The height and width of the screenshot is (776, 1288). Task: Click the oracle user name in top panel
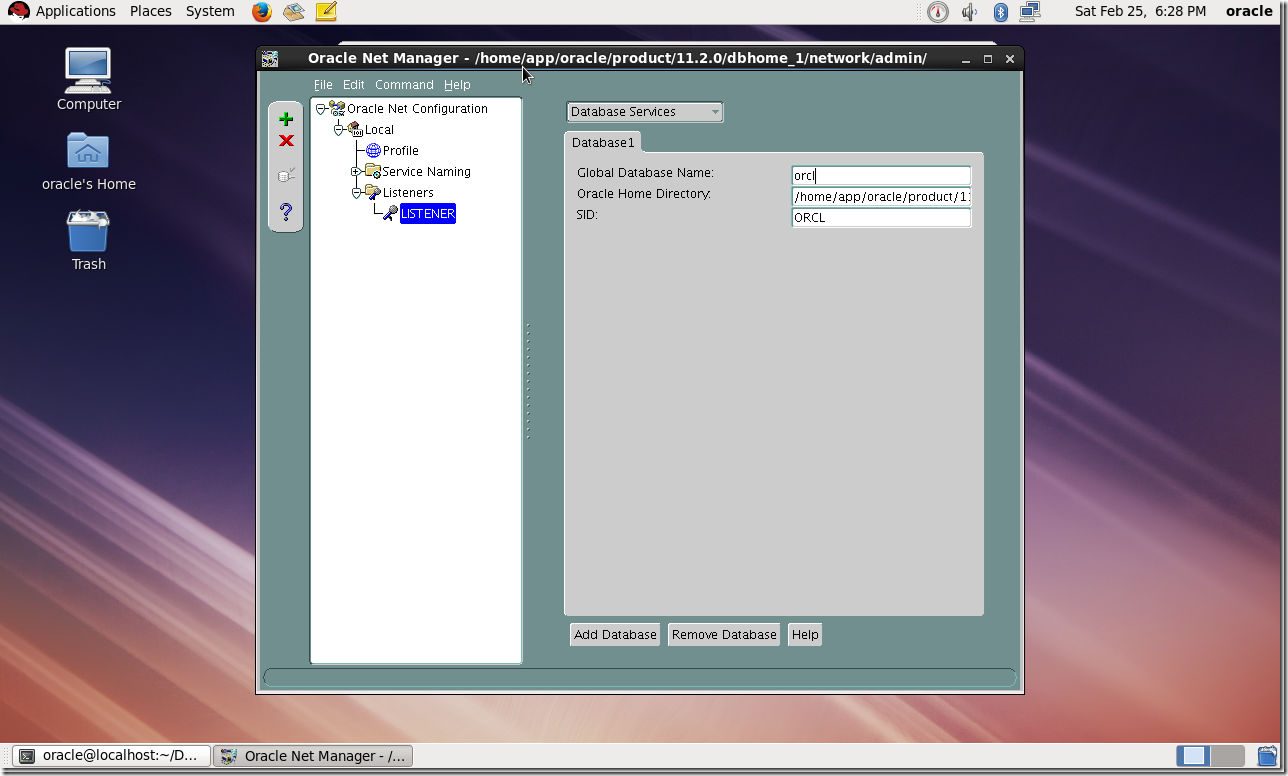(1249, 11)
